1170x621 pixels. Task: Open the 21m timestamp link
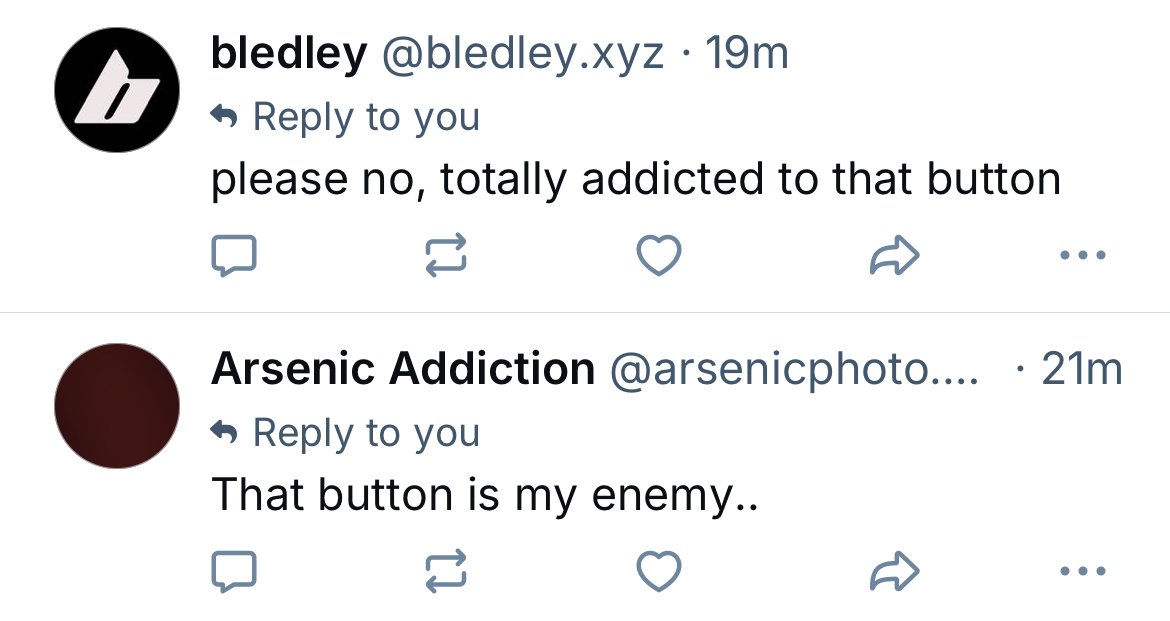pos(1082,370)
